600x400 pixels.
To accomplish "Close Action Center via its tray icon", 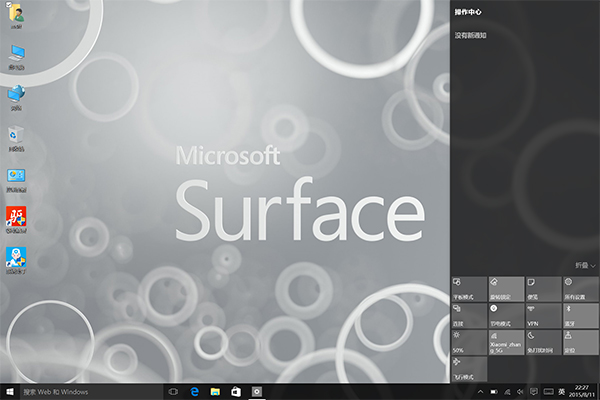I will point(534,392).
